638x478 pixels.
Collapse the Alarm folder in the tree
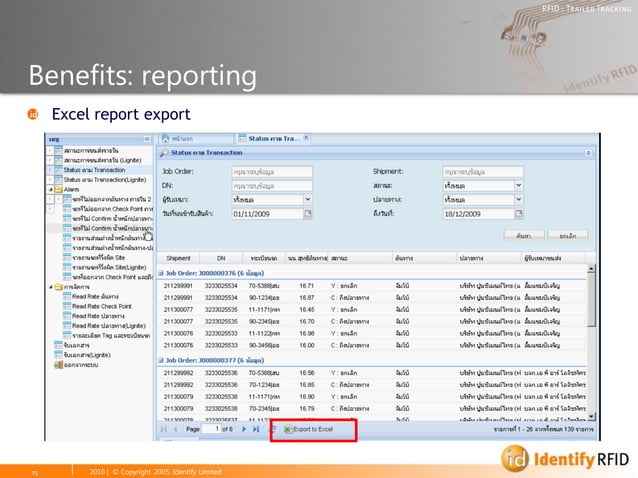coord(50,188)
